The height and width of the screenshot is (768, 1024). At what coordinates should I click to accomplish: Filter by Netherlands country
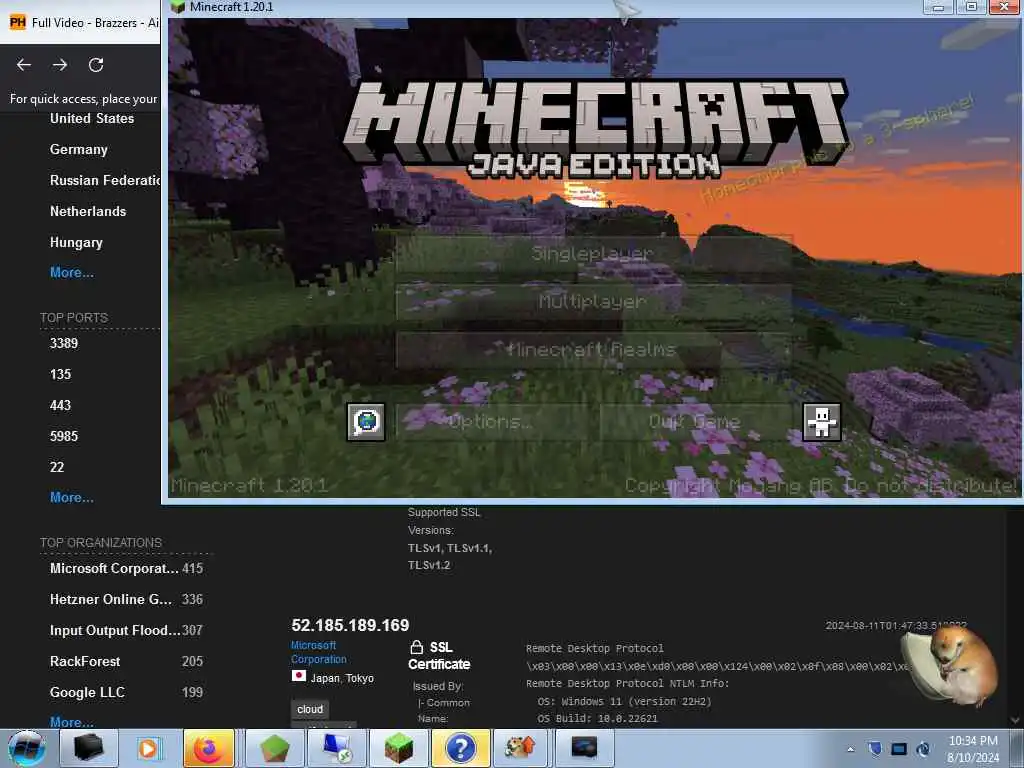pyautogui.click(x=88, y=212)
